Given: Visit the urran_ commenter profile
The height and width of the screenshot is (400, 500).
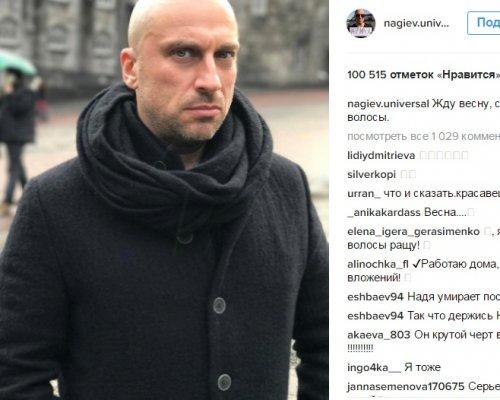Looking at the screenshot, I should 364,194.
